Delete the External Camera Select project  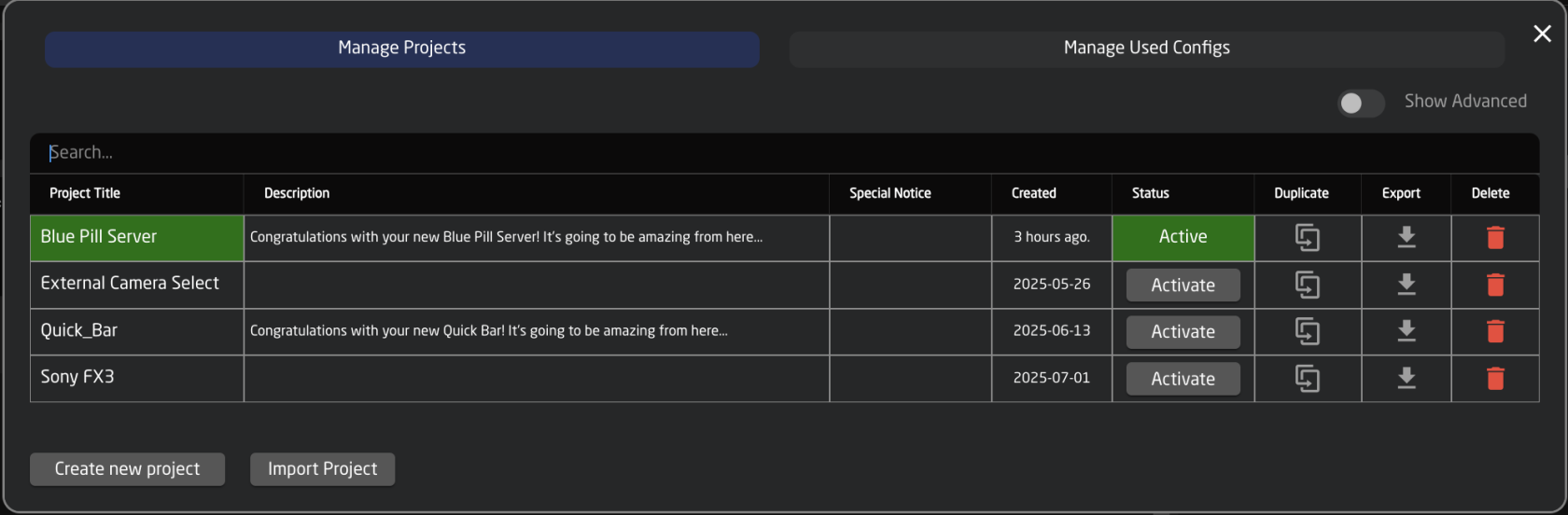click(1495, 285)
